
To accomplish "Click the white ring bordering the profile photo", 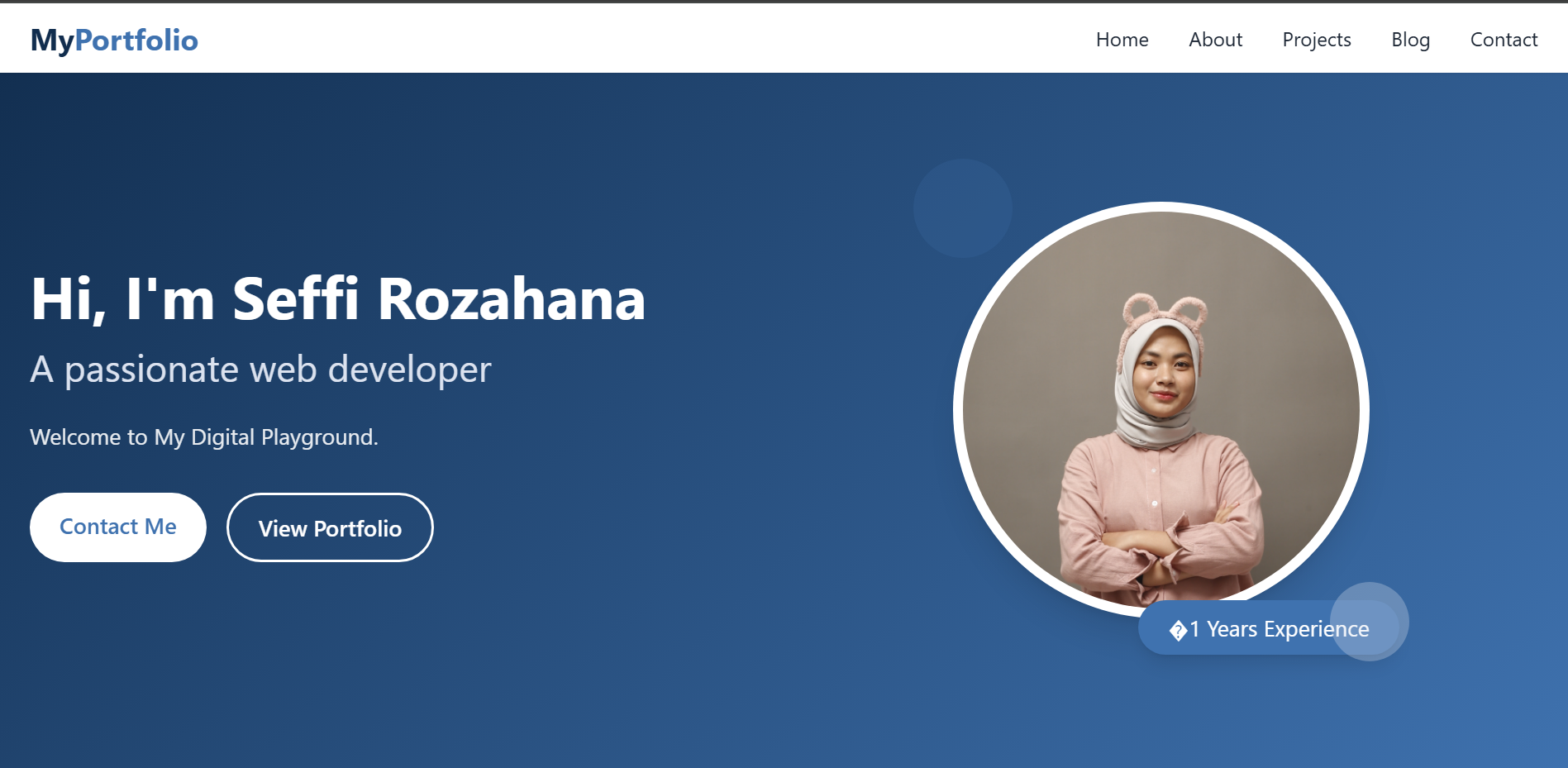I will 958,409.
